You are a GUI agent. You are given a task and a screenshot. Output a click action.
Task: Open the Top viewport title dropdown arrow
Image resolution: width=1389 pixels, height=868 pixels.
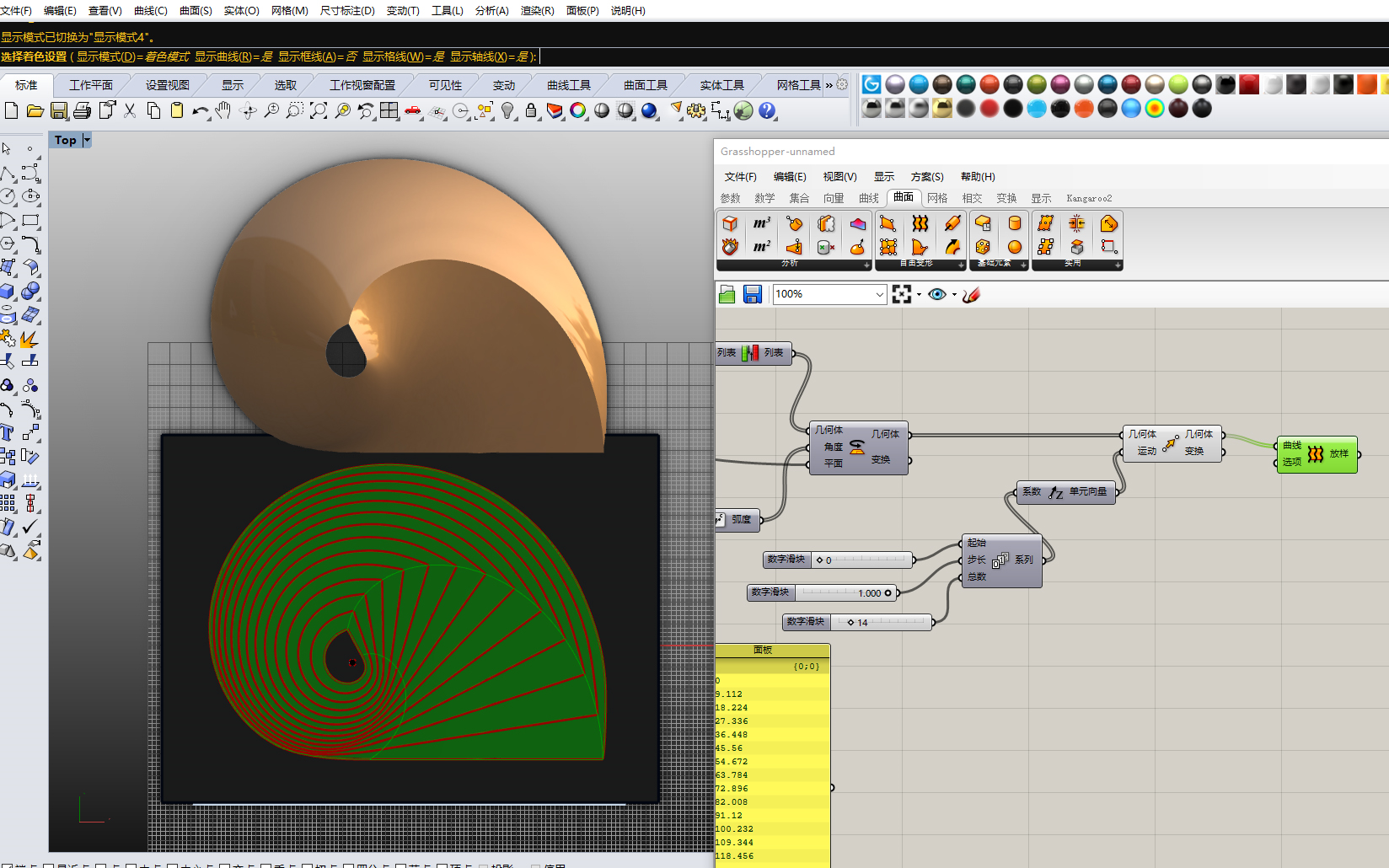click(x=87, y=140)
